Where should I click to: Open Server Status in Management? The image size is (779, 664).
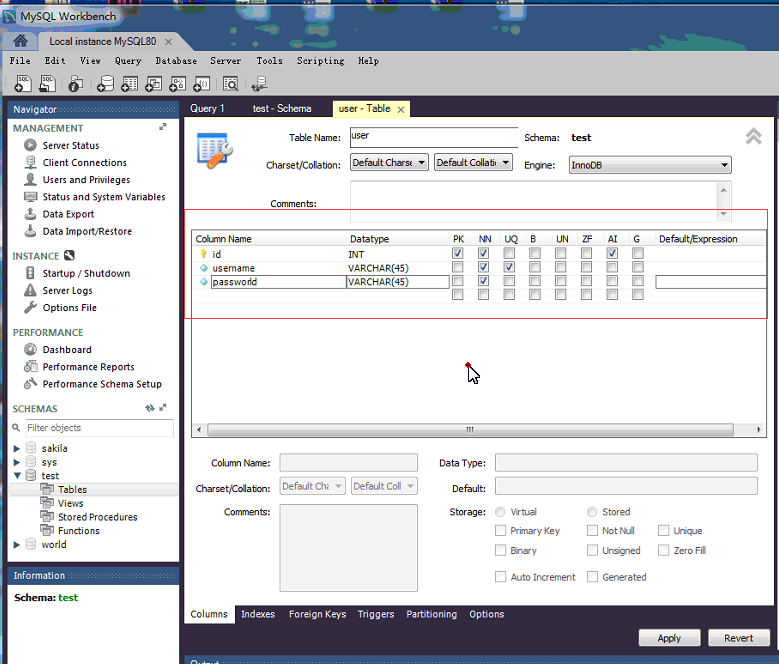point(71,146)
